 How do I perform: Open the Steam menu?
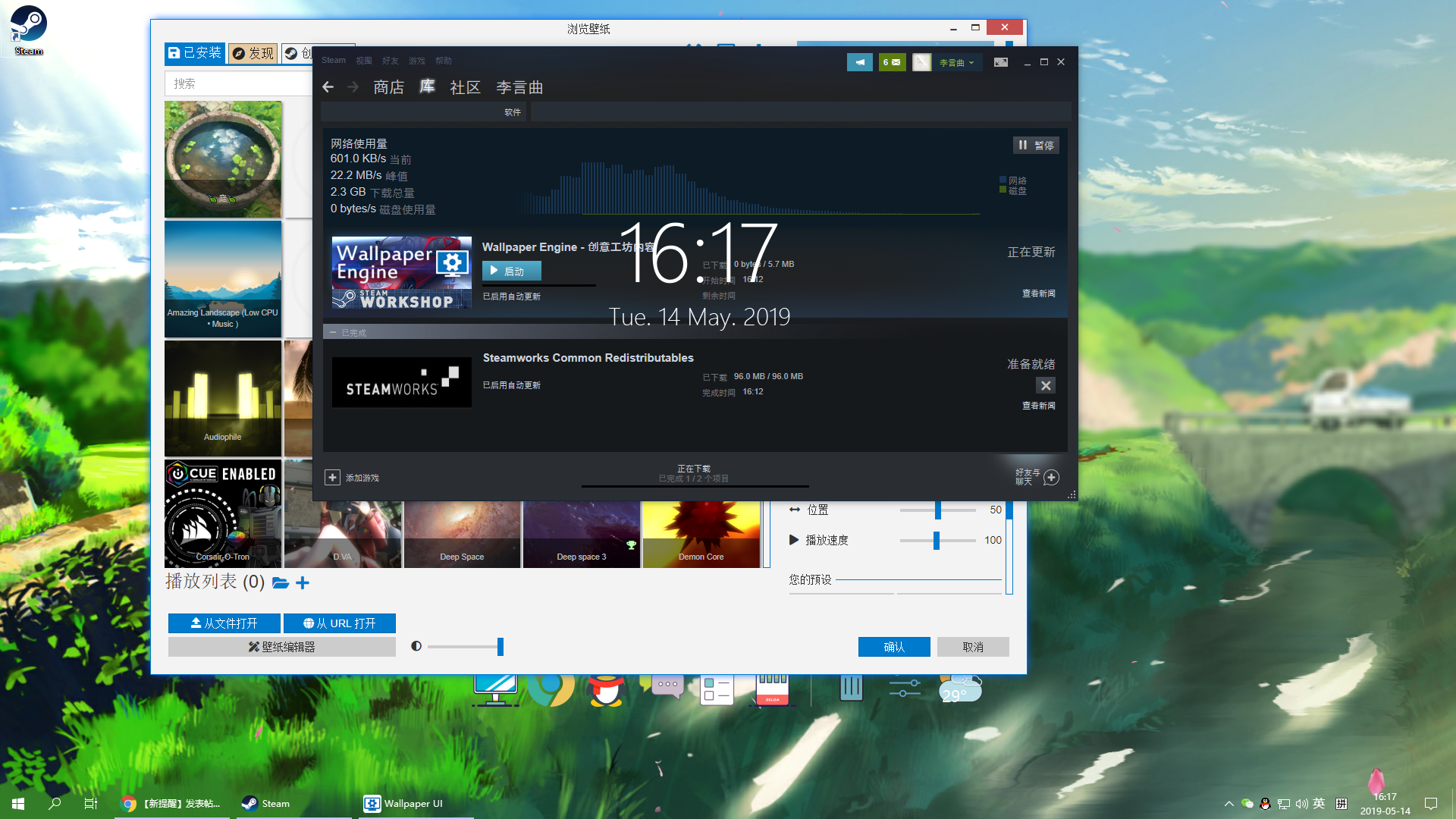pyautogui.click(x=333, y=60)
